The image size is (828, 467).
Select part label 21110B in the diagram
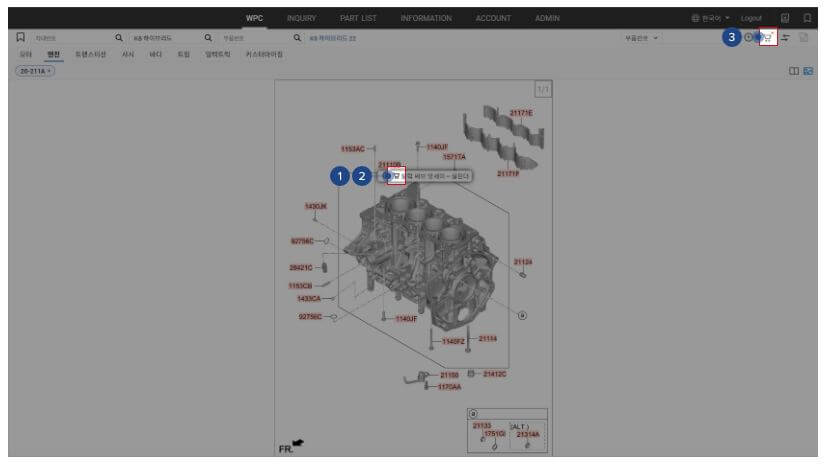click(x=389, y=165)
